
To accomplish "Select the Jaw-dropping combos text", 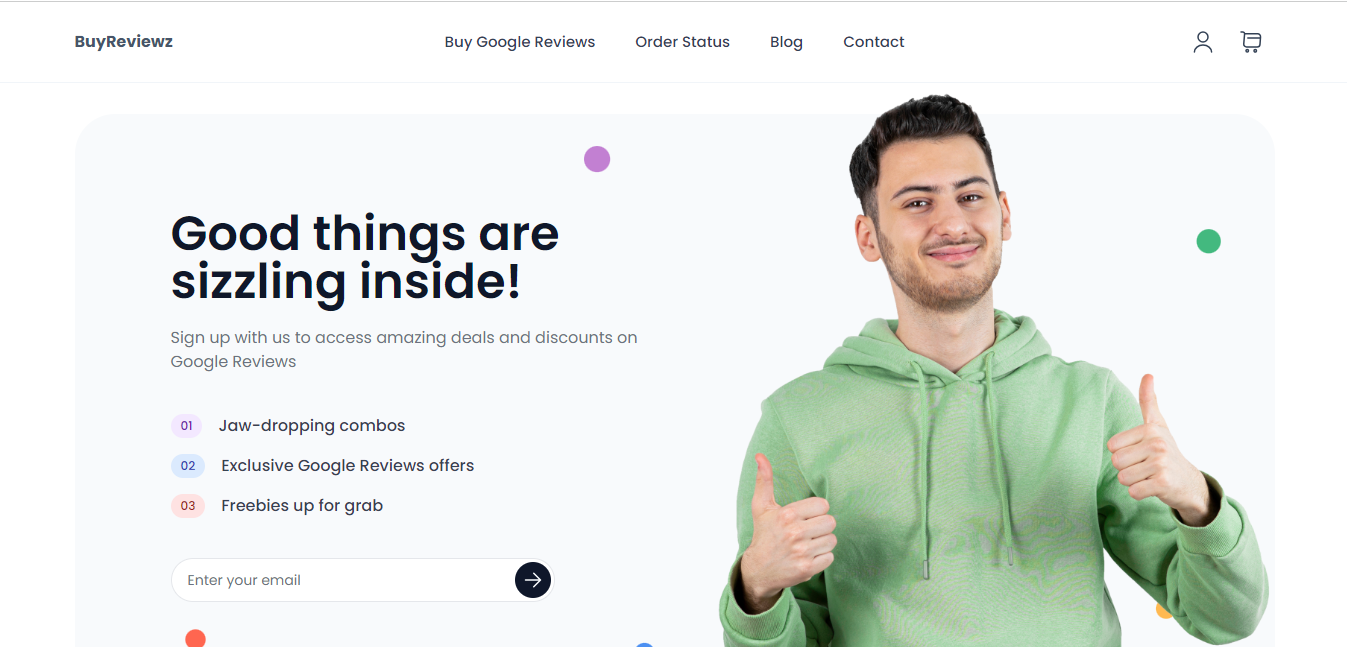I will click(312, 426).
